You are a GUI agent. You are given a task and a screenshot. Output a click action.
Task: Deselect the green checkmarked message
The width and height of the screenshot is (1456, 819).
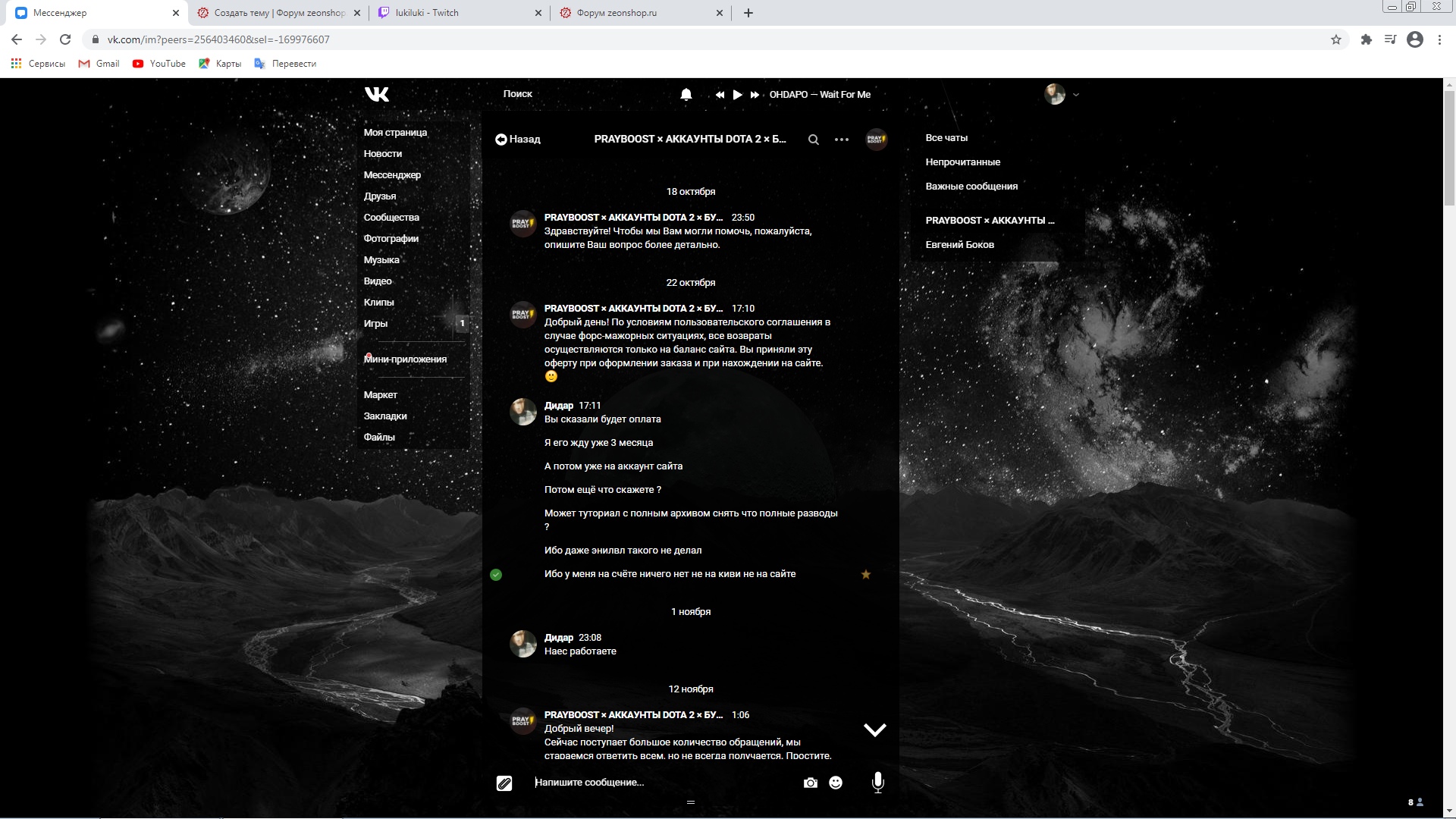coord(496,575)
